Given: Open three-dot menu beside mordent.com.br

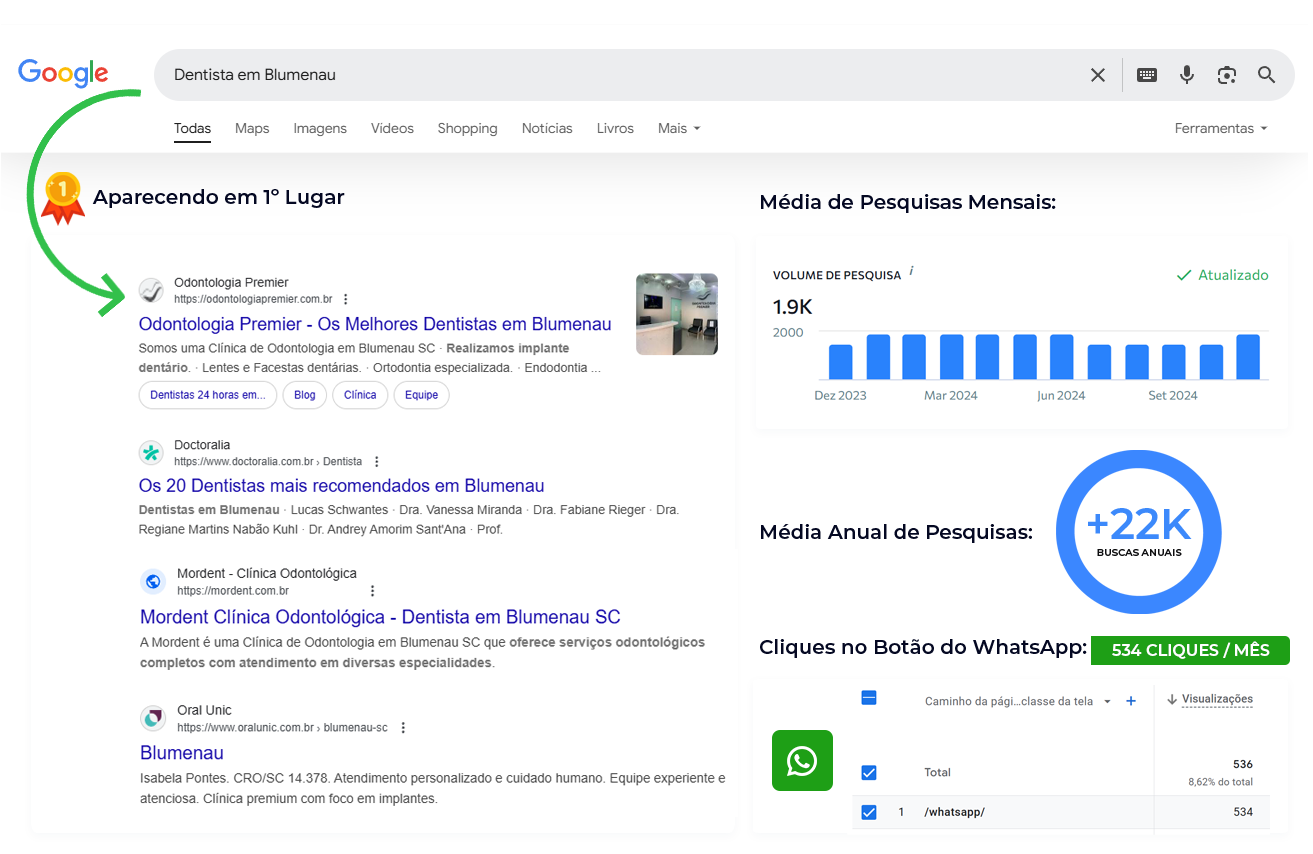Looking at the screenshot, I should point(373,591).
